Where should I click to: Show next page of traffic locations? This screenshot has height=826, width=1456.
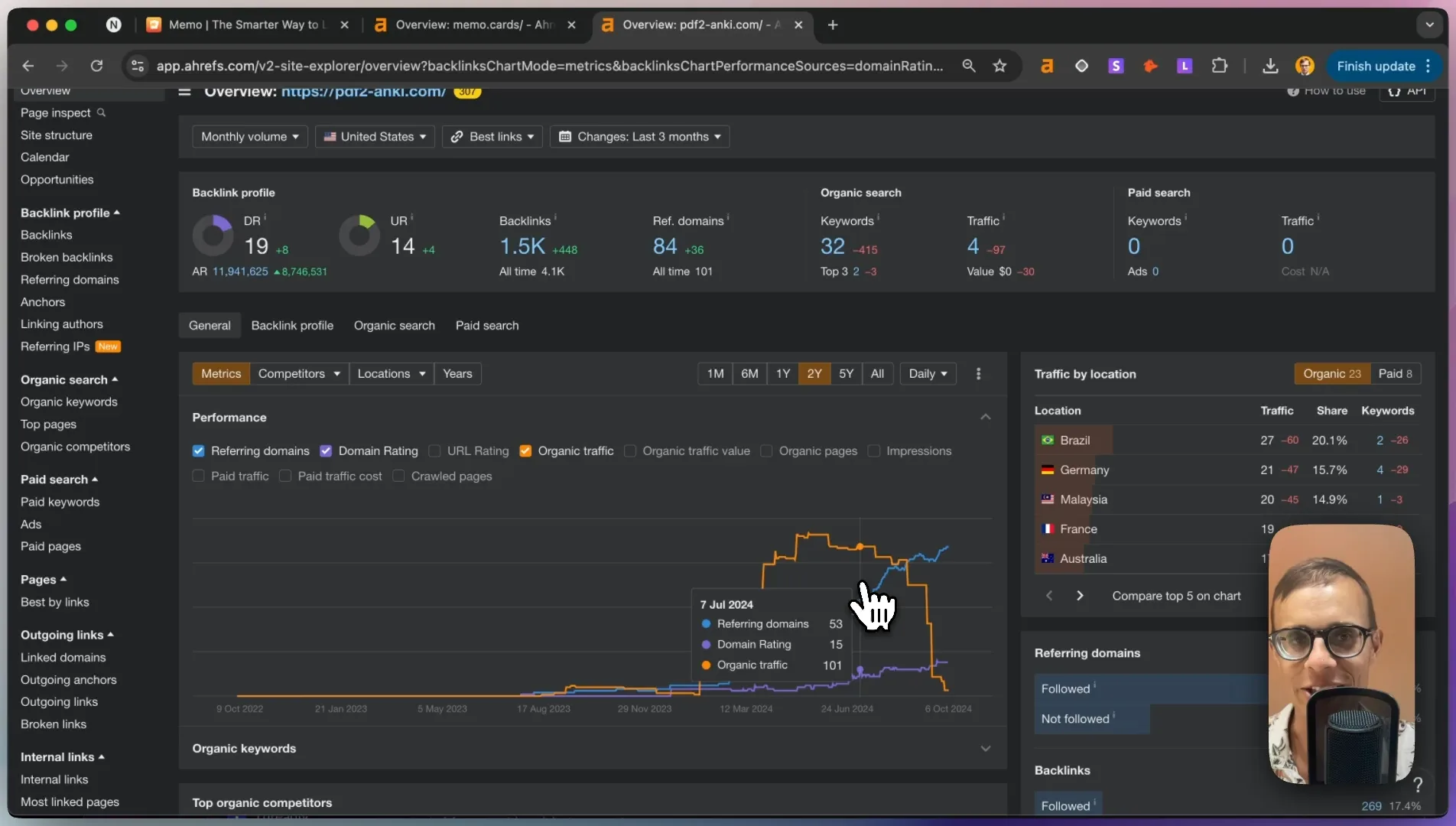click(1080, 596)
